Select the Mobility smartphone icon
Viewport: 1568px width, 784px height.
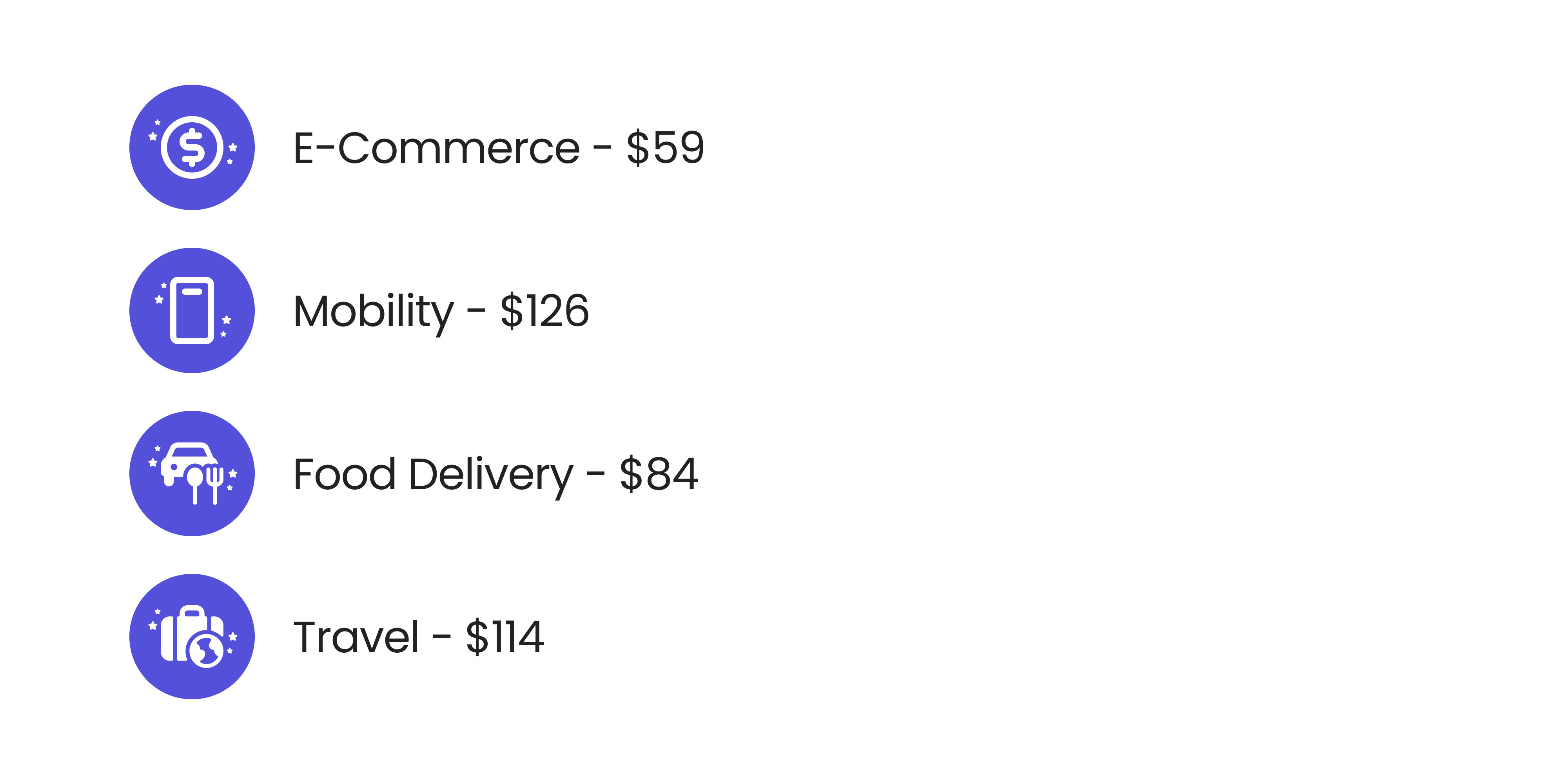tap(192, 310)
